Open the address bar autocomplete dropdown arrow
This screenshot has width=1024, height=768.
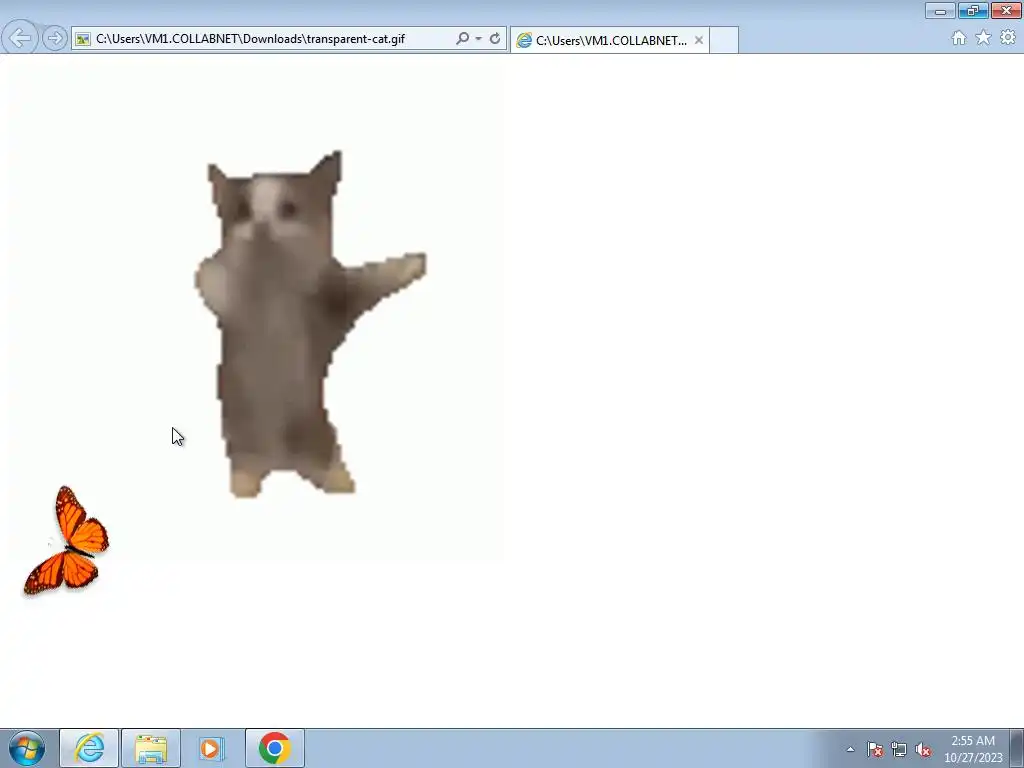pos(479,39)
